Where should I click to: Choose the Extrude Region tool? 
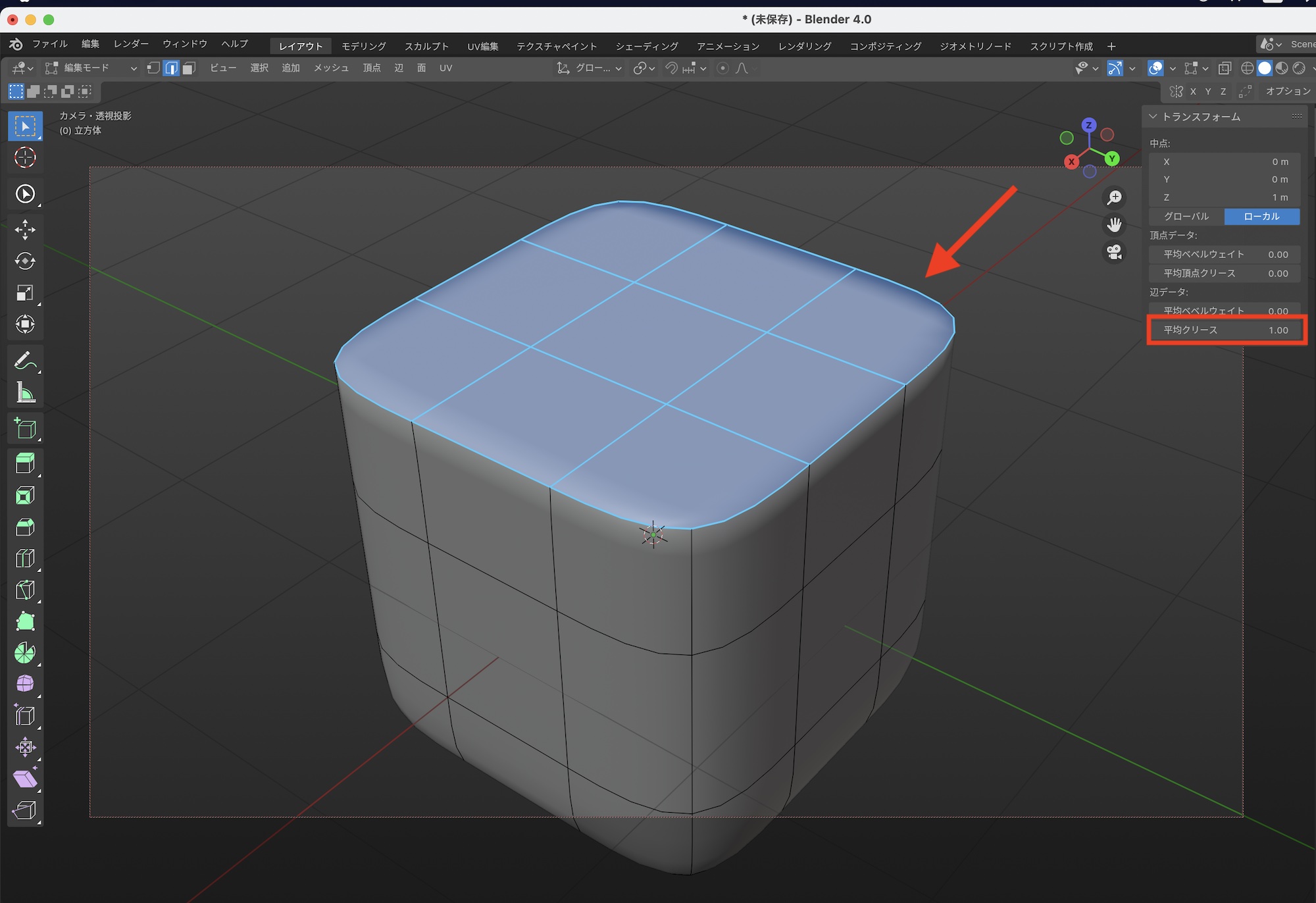[x=25, y=463]
